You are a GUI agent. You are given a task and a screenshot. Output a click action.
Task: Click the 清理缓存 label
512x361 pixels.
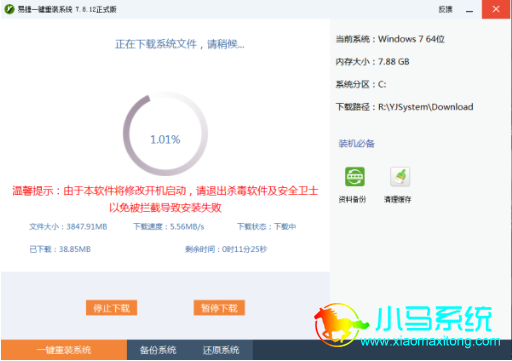tap(398, 199)
